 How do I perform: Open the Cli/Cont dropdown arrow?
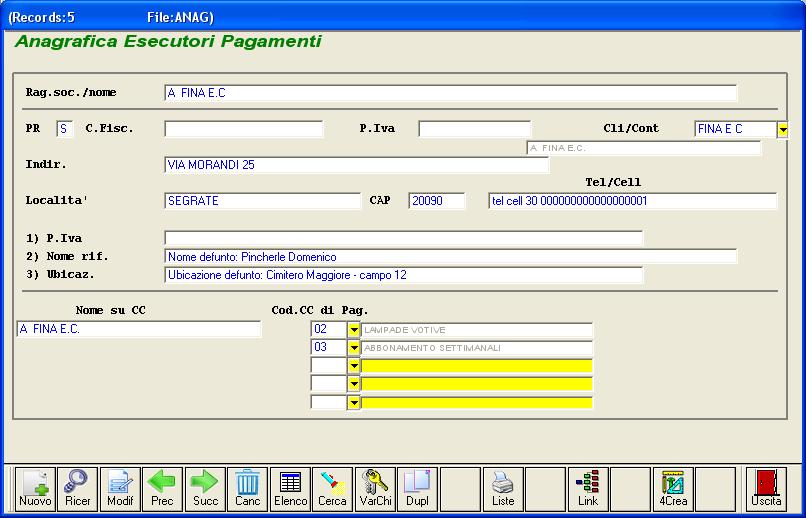782,130
